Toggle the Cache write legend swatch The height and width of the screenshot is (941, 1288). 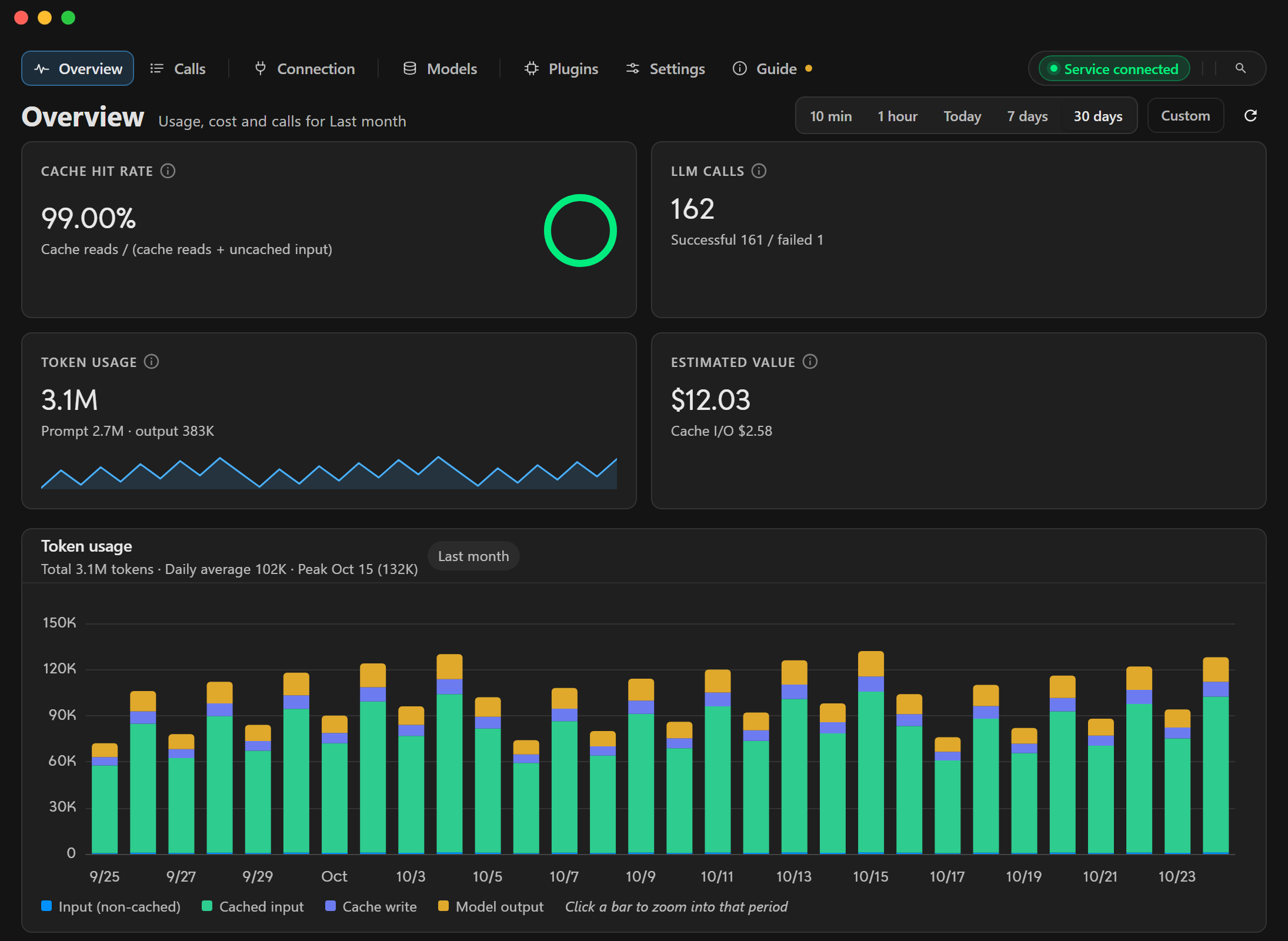331,906
